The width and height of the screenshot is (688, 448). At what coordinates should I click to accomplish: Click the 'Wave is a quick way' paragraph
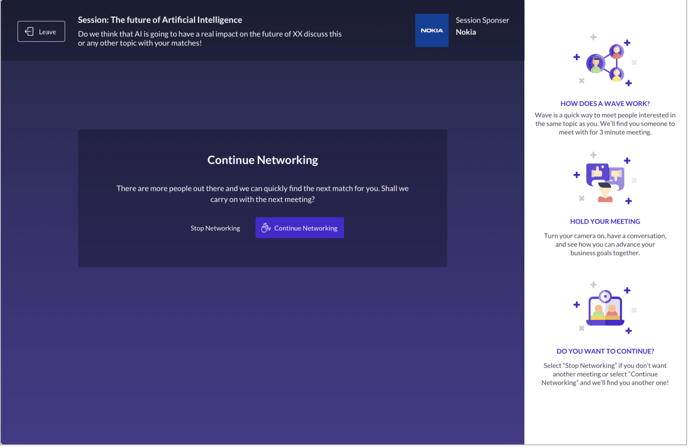pyautogui.click(x=605, y=124)
